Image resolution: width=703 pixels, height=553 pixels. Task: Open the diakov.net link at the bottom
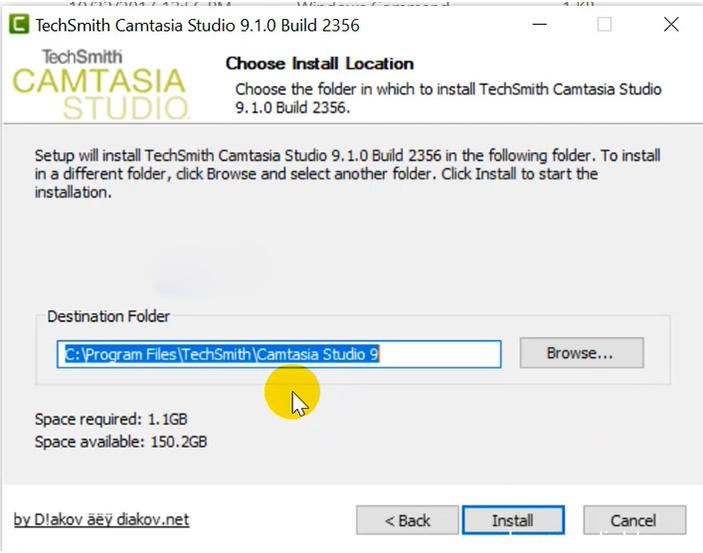[101, 519]
